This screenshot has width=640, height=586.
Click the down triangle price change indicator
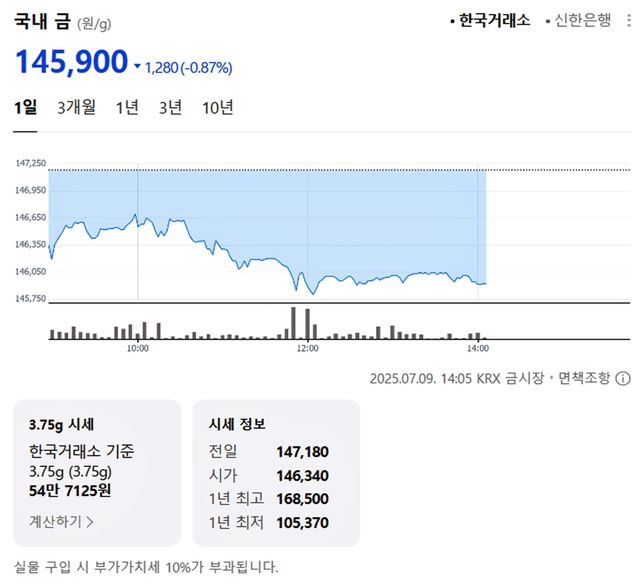click(137, 67)
